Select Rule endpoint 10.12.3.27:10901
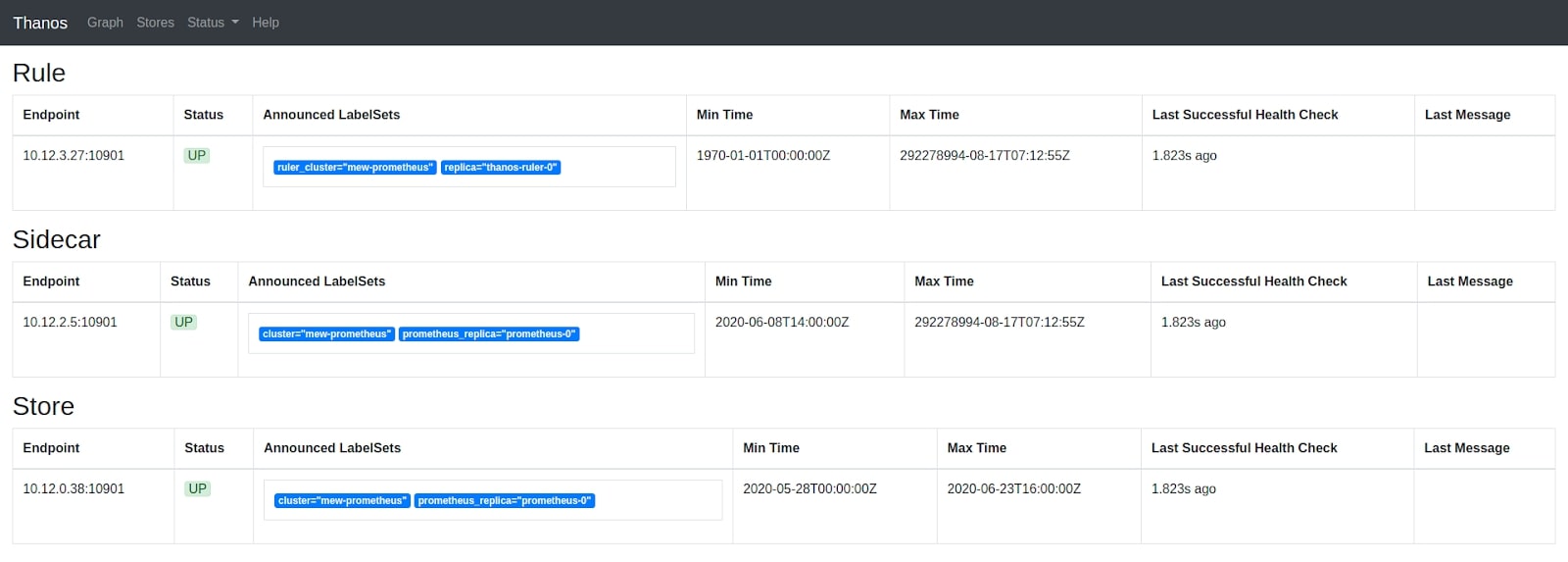The width and height of the screenshot is (1568, 562). pos(73,155)
